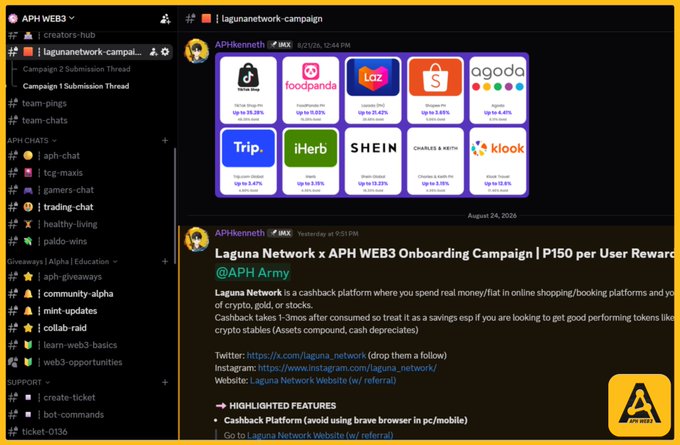Screen dimensions: 680x445
Task: Click the IMX server tag on 8/21/26 message
Action: (x=280, y=45)
